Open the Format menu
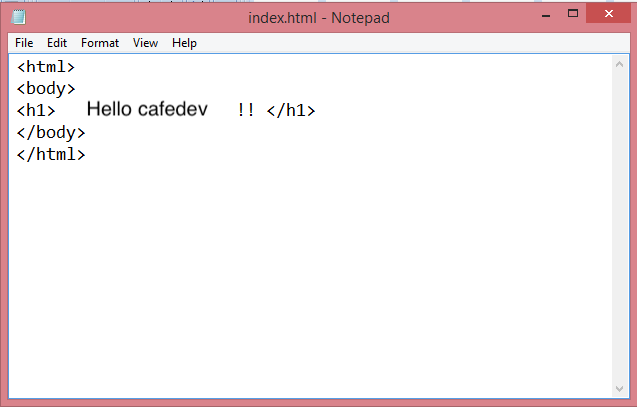637x407 pixels. pyautogui.click(x=100, y=43)
